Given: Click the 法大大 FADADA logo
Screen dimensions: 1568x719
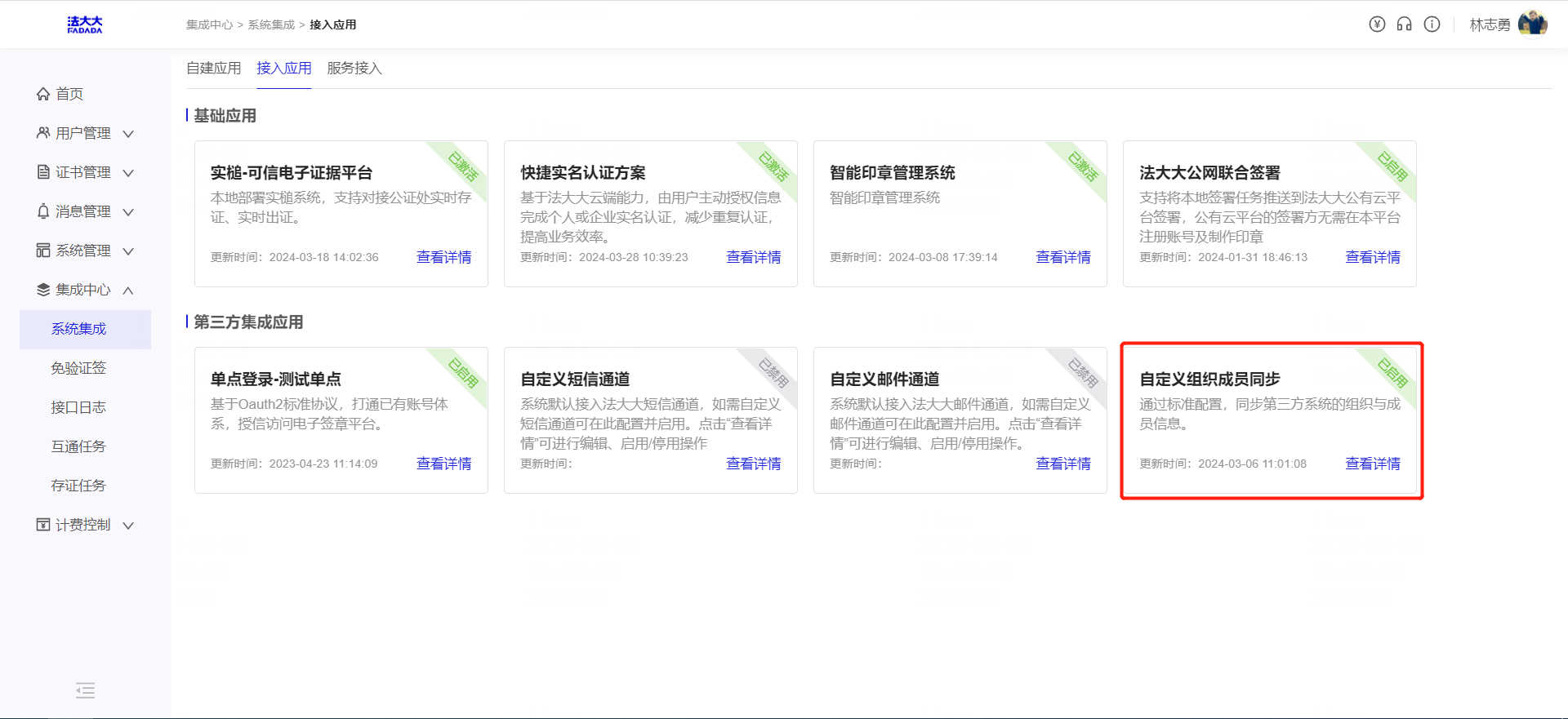Looking at the screenshot, I should pyautogui.click(x=85, y=24).
